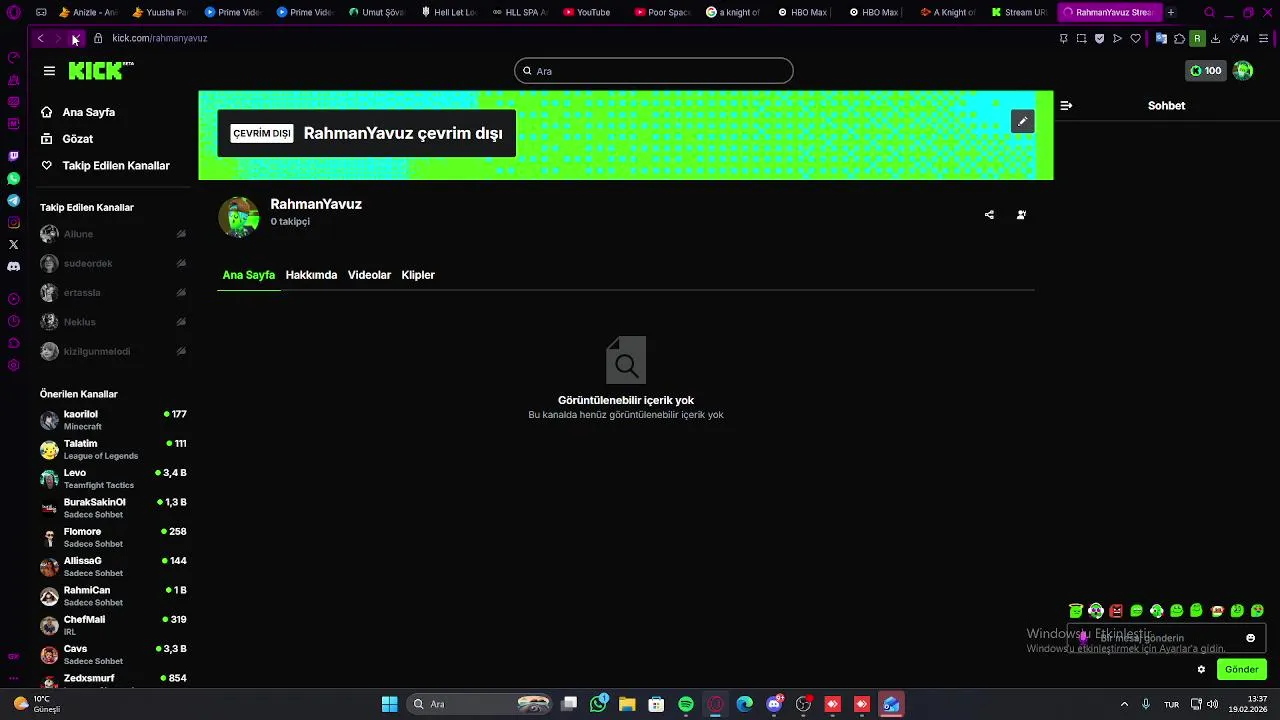This screenshot has height=720, width=1280.
Task: Open the browser downloads icon
Action: point(1215,38)
